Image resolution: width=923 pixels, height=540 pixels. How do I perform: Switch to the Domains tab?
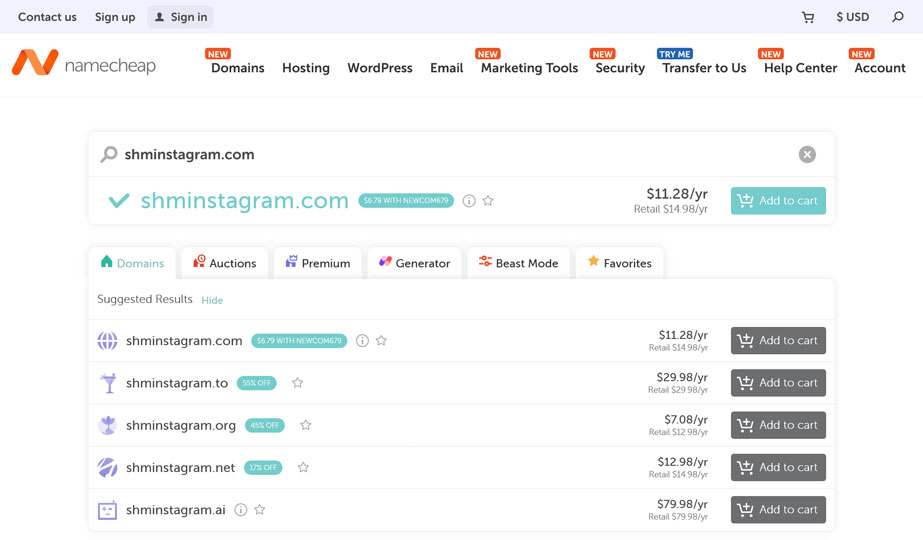click(x=132, y=263)
